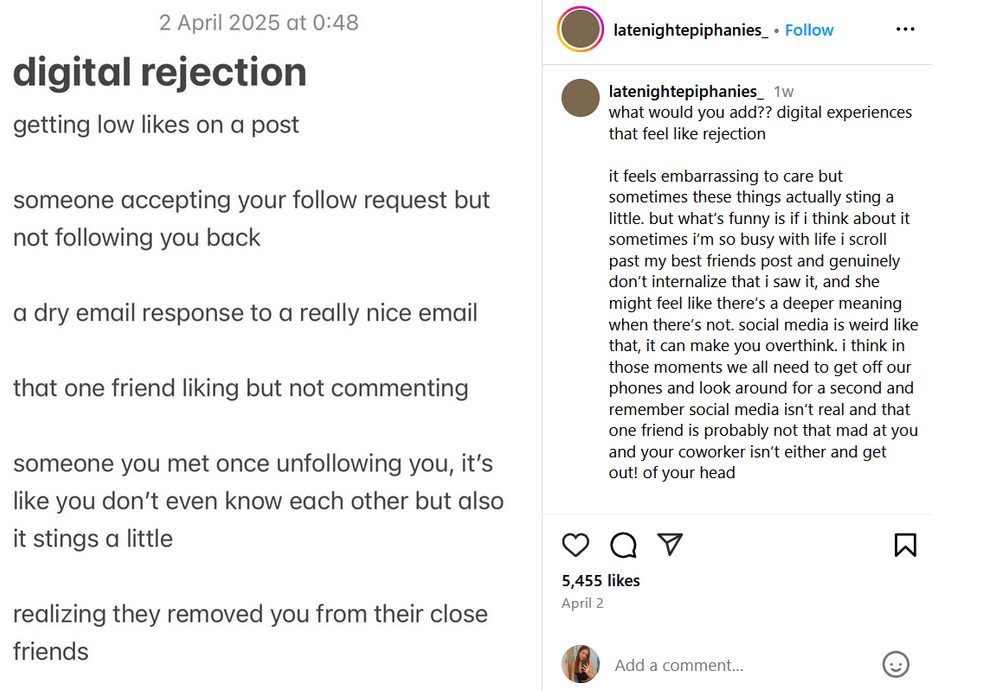
Task: Open the three-dot more options menu
Action: 905,30
